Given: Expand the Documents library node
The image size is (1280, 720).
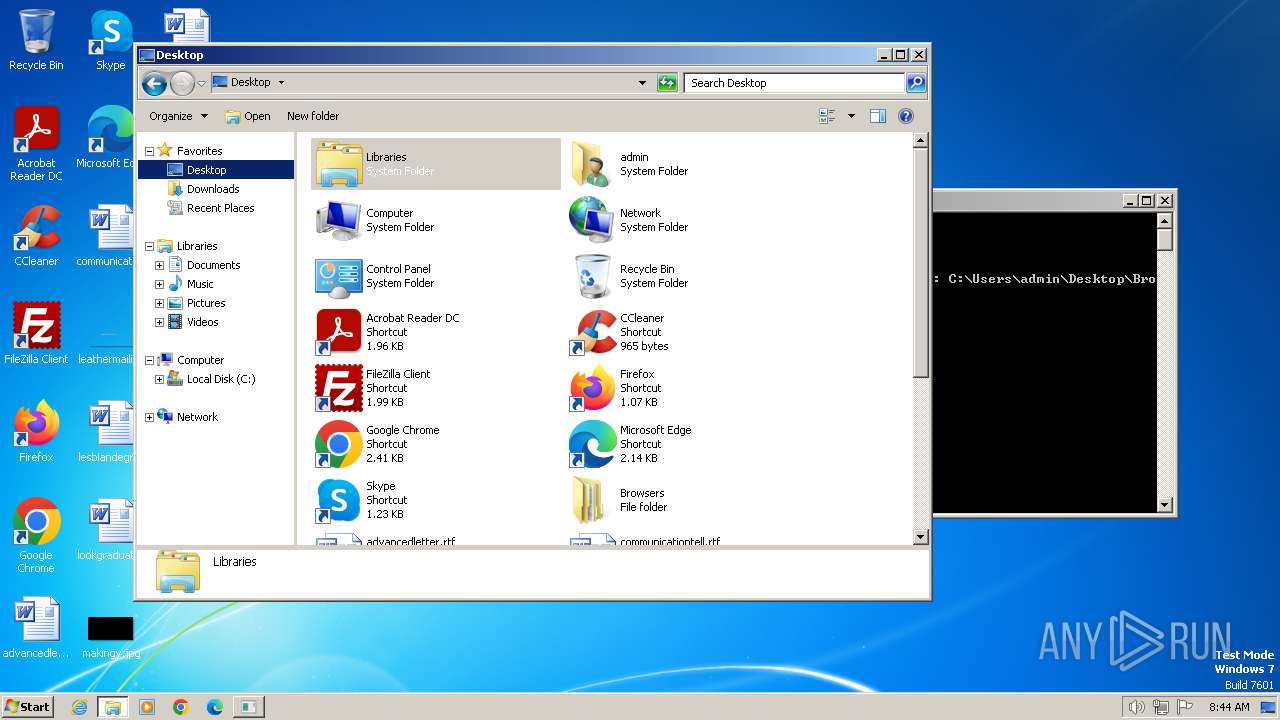Looking at the screenshot, I should pos(159,266).
